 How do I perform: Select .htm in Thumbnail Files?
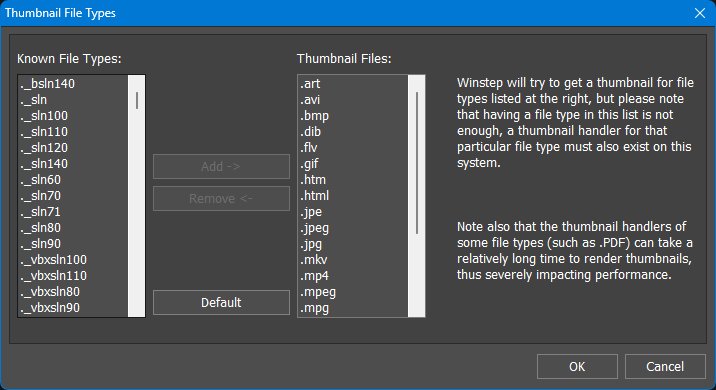click(x=353, y=179)
